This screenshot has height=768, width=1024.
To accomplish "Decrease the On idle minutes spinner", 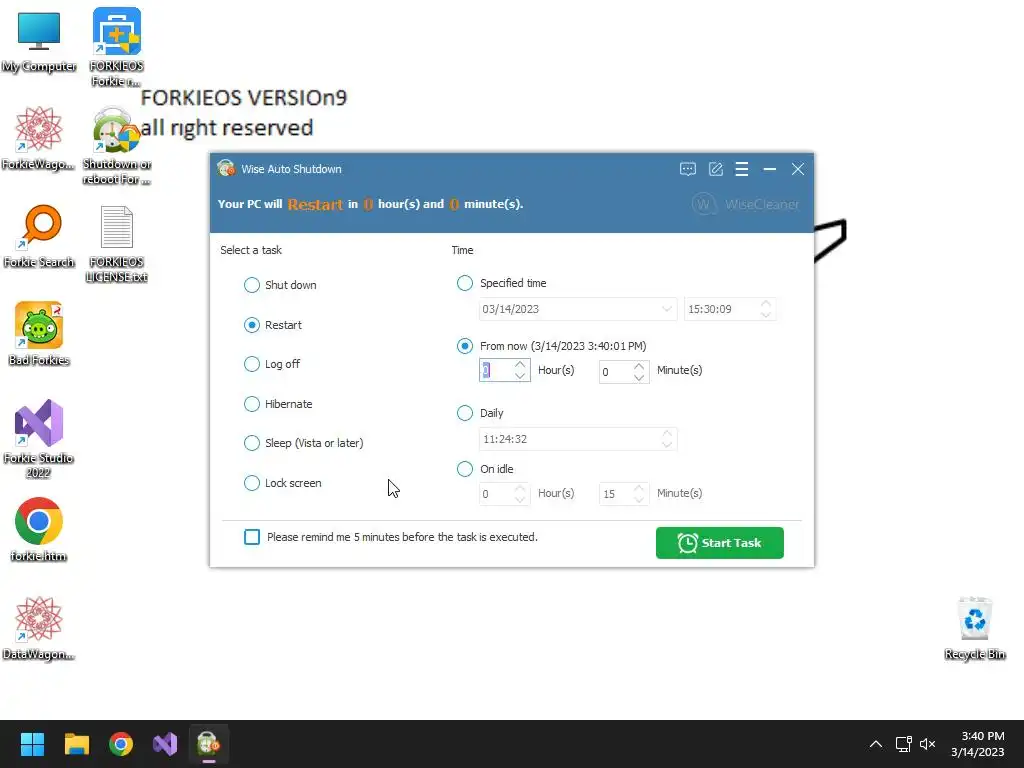I will click(x=639, y=499).
